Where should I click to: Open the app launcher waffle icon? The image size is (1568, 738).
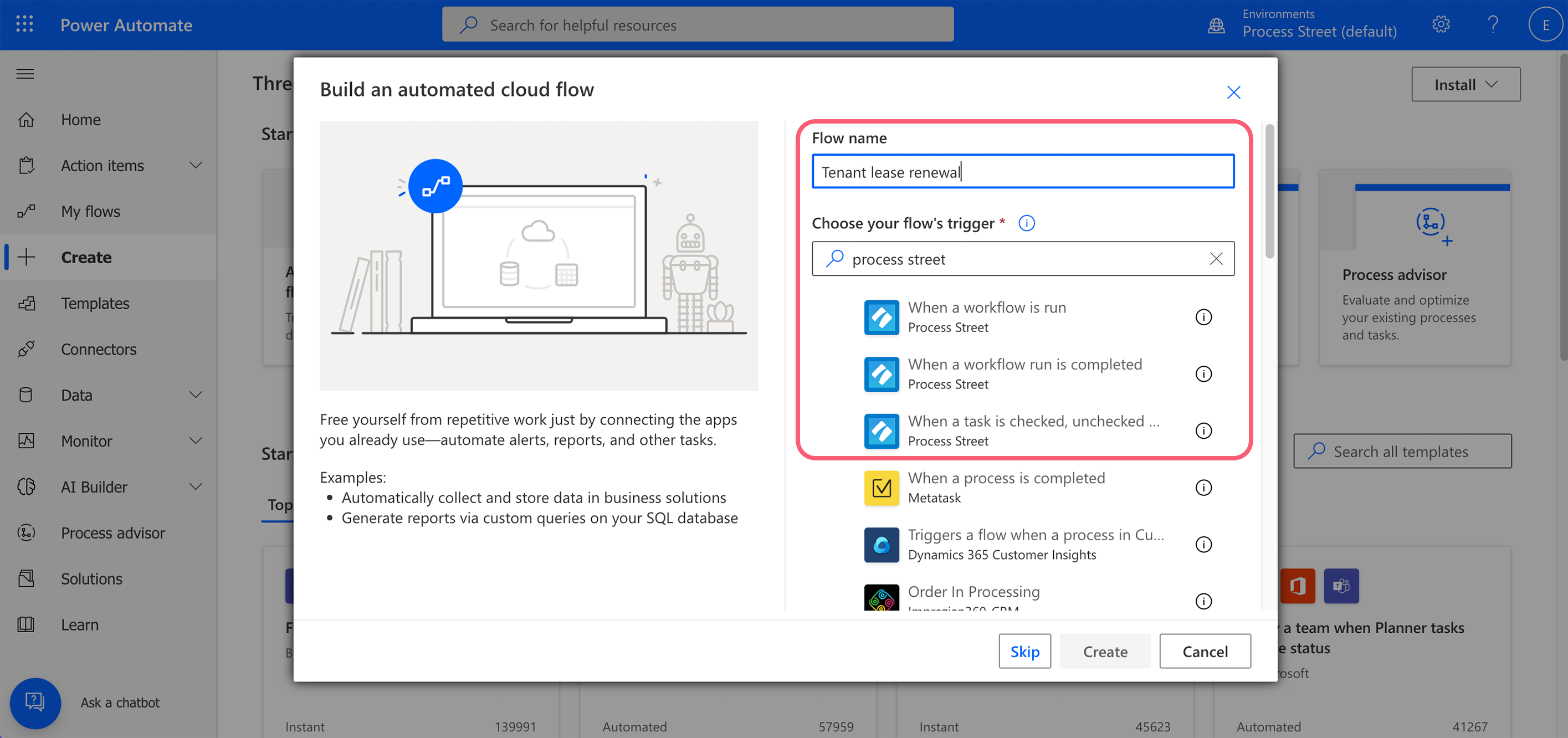(24, 24)
